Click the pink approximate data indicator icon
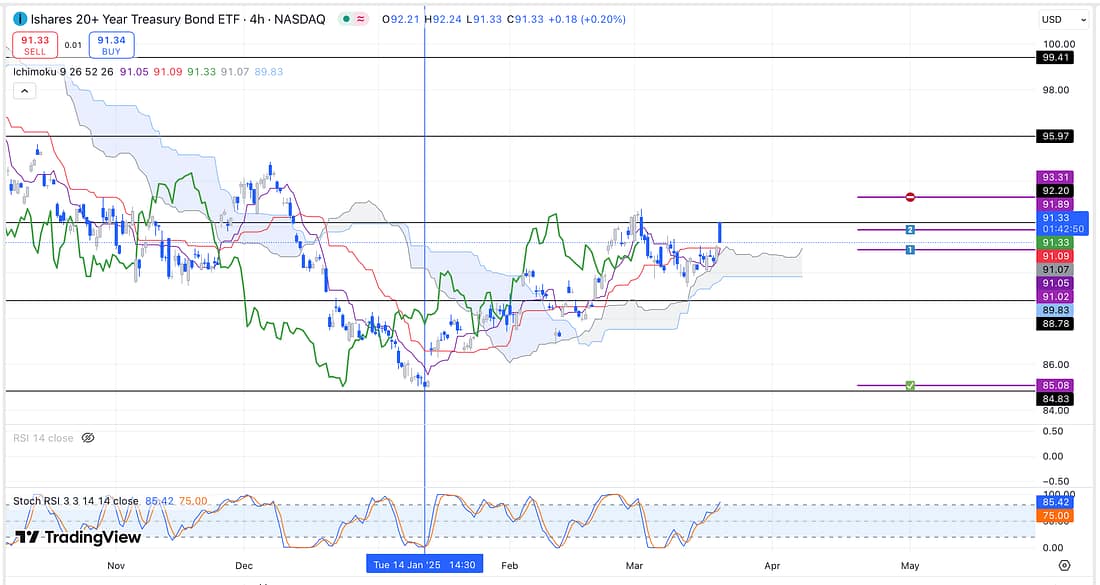Viewport: 1100px width, 585px height. click(361, 19)
